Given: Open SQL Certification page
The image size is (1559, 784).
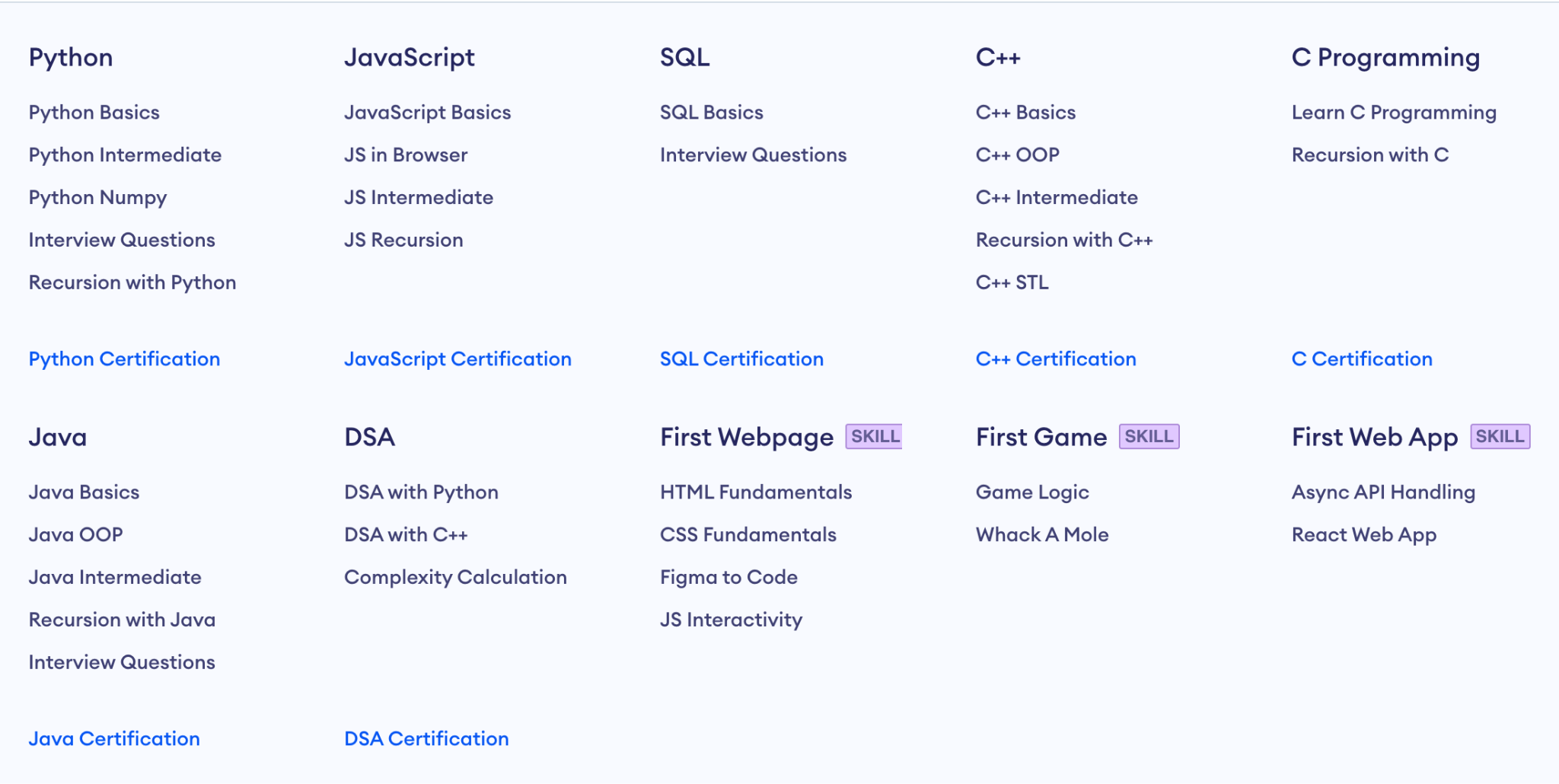Looking at the screenshot, I should (741, 359).
